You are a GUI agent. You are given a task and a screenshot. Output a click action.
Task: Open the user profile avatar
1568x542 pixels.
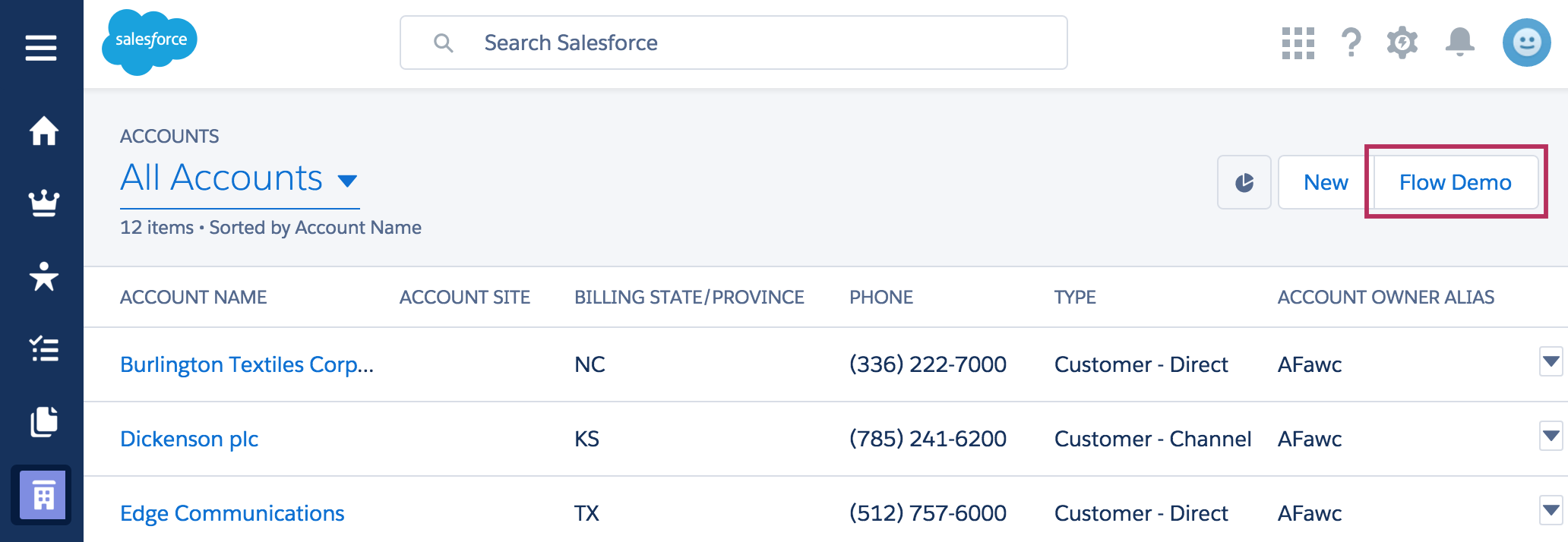(1526, 43)
